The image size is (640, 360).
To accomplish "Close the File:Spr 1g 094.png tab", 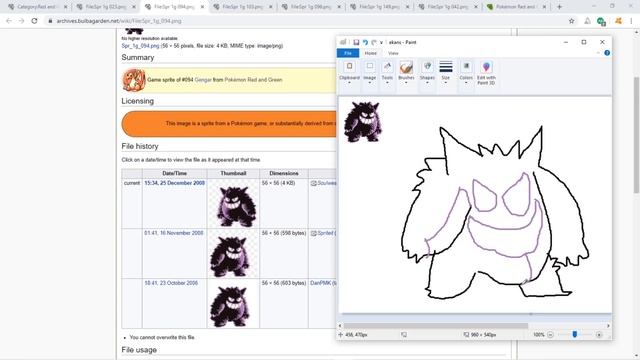I will 202,7.
